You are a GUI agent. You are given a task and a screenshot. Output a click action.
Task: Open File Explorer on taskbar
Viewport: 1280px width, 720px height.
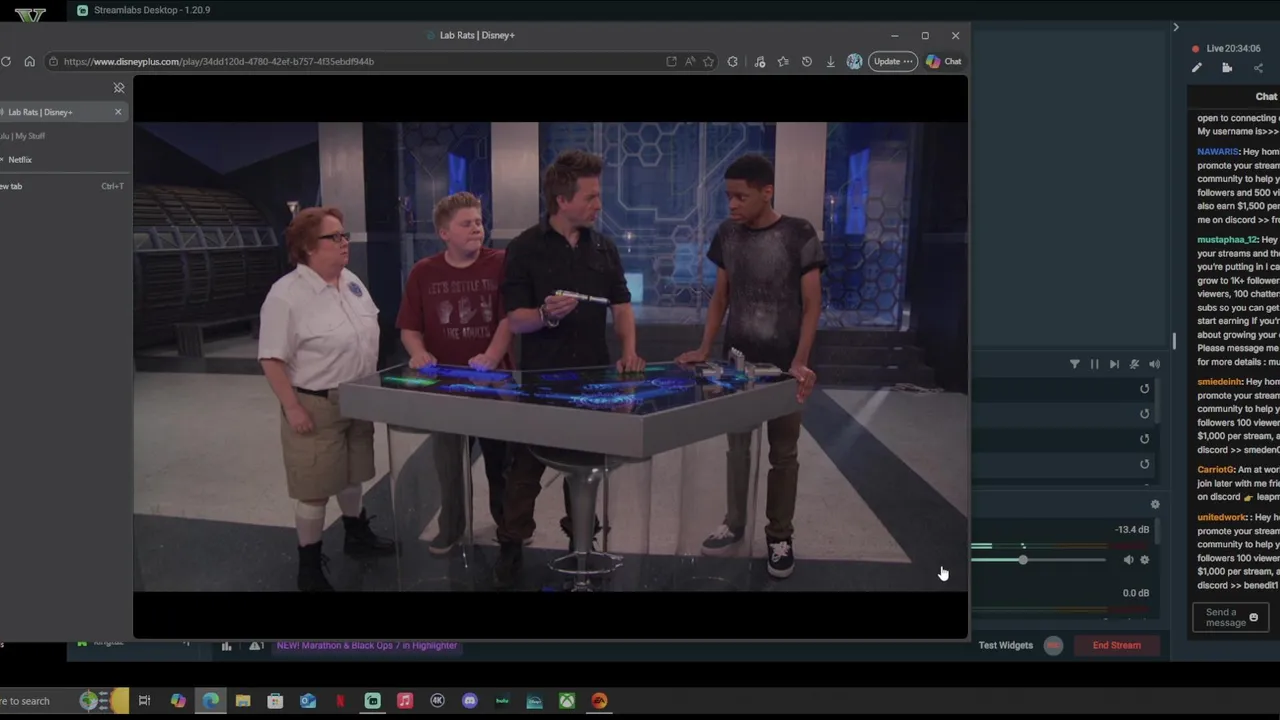[243, 701]
